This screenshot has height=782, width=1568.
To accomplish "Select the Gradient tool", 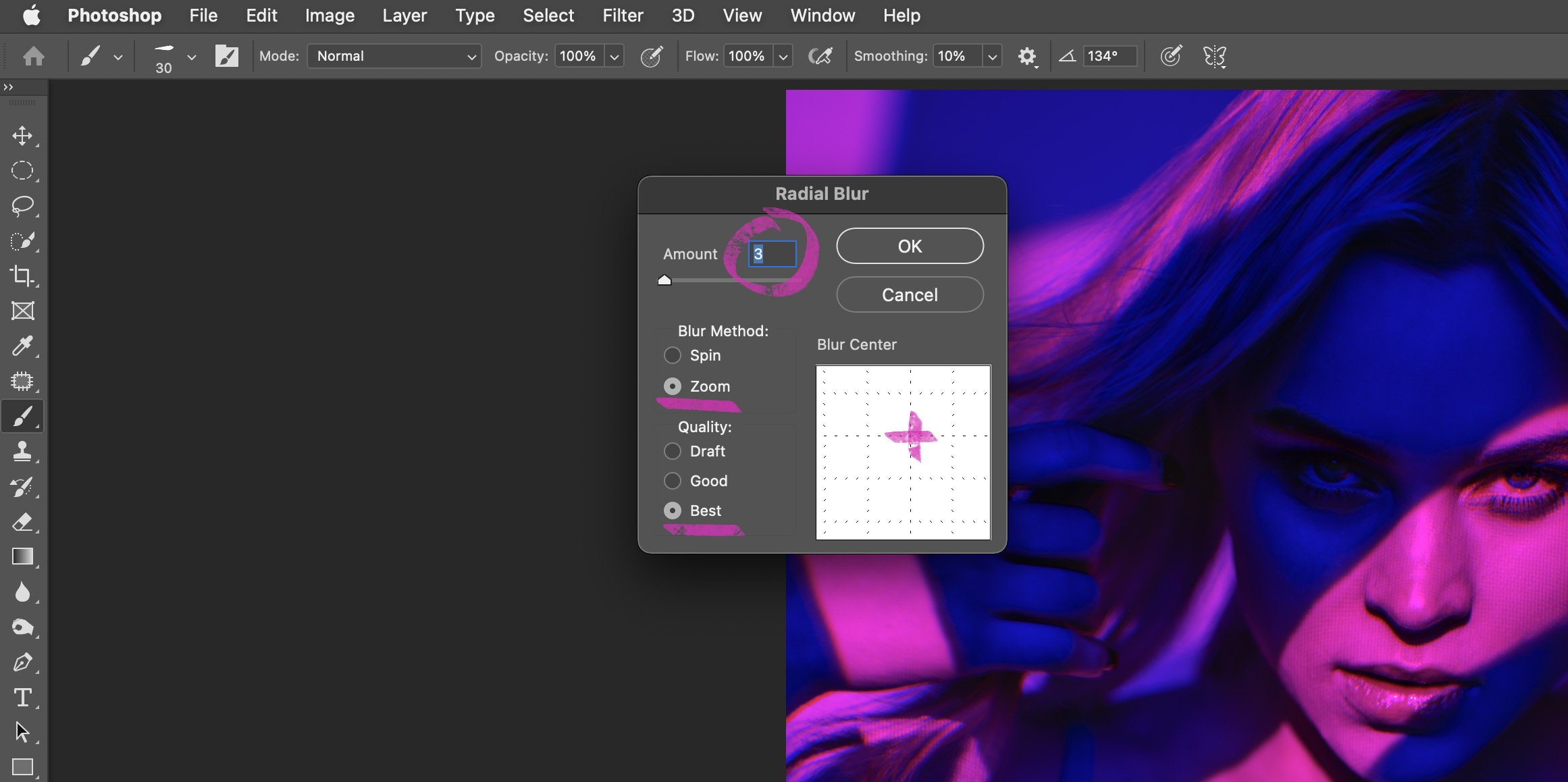I will coord(22,556).
